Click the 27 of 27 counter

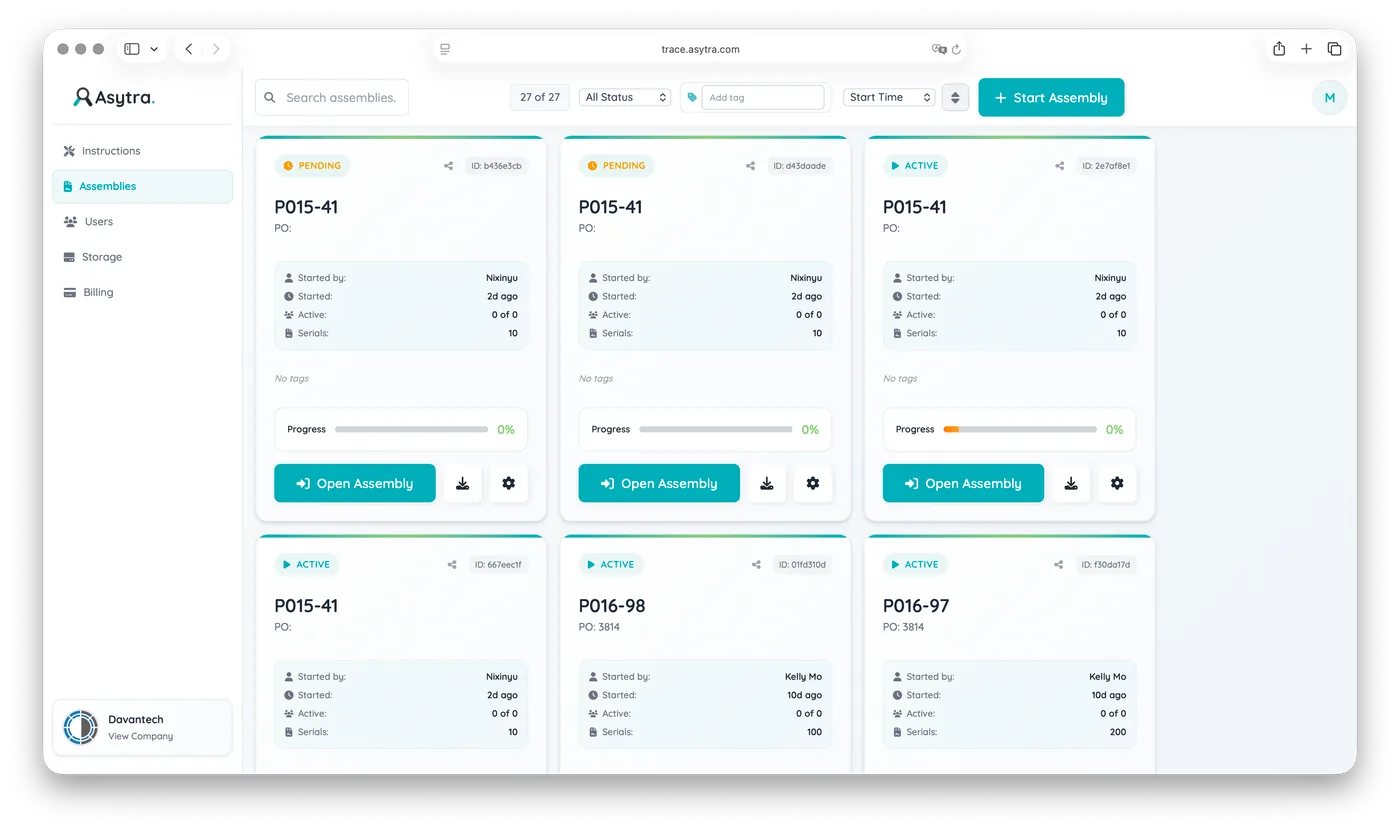[540, 97]
